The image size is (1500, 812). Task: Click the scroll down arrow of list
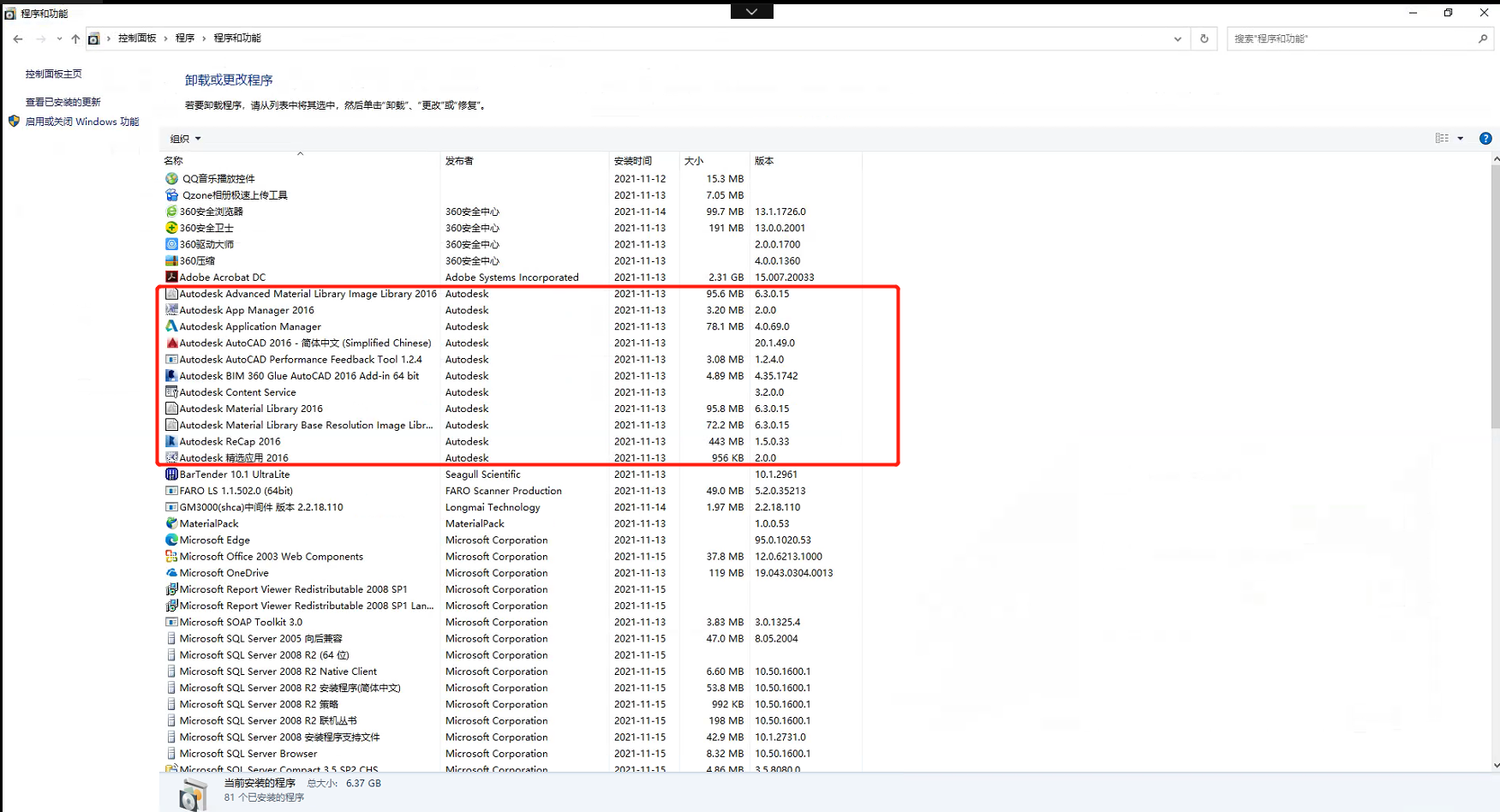pos(1496,765)
